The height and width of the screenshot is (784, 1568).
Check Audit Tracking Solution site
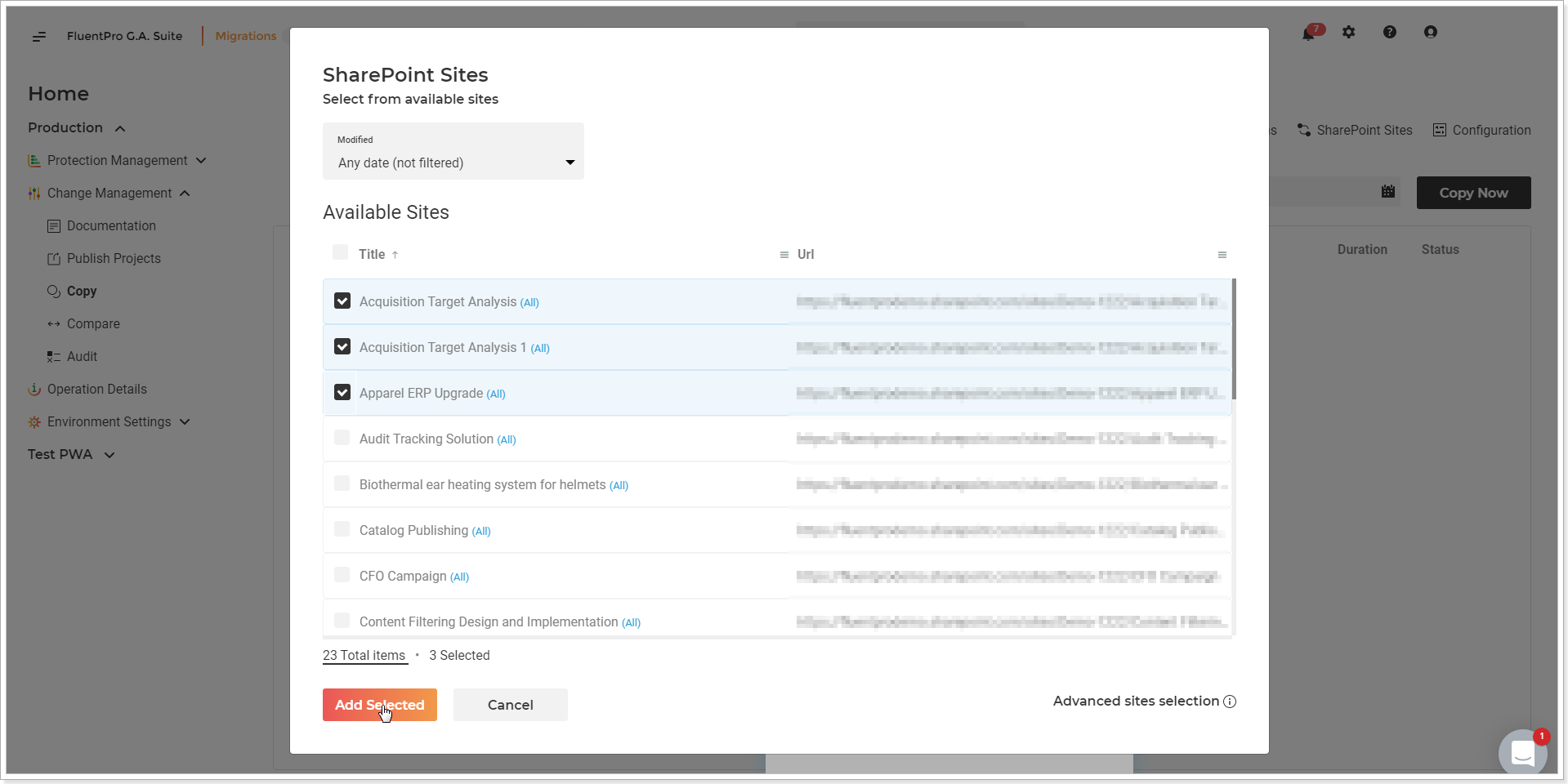pyautogui.click(x=342, y=438)
